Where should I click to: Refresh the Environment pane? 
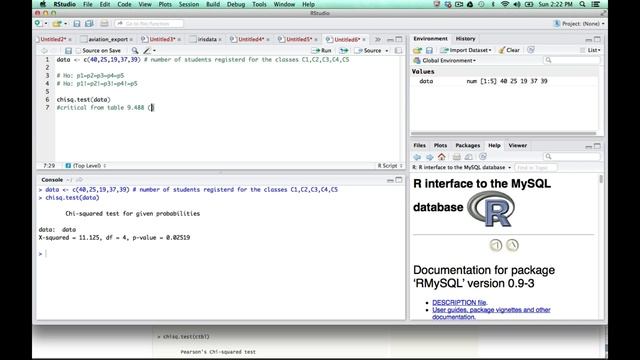(531, 50)
